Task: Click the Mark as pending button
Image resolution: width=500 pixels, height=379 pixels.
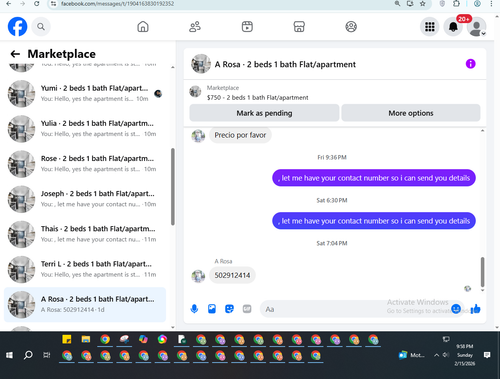Action: (x=264, y=113)
